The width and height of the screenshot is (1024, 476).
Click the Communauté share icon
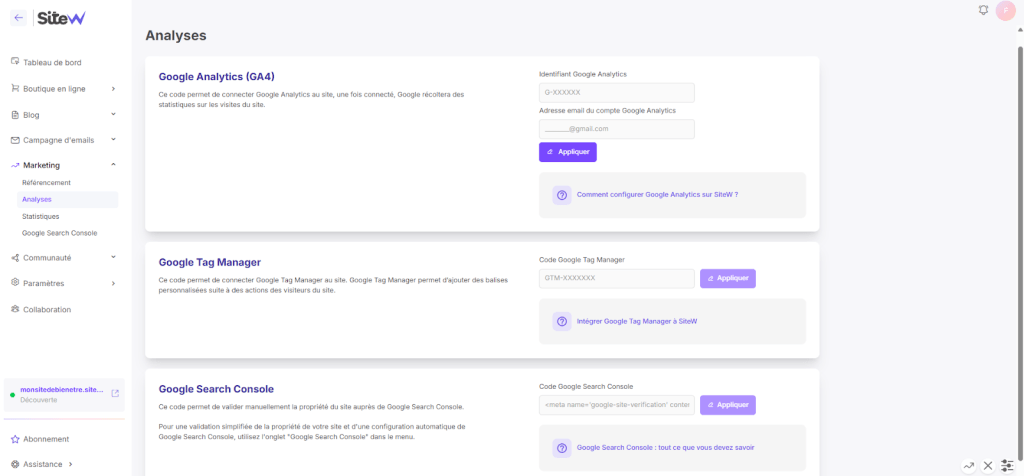click(x=15, y=258)
